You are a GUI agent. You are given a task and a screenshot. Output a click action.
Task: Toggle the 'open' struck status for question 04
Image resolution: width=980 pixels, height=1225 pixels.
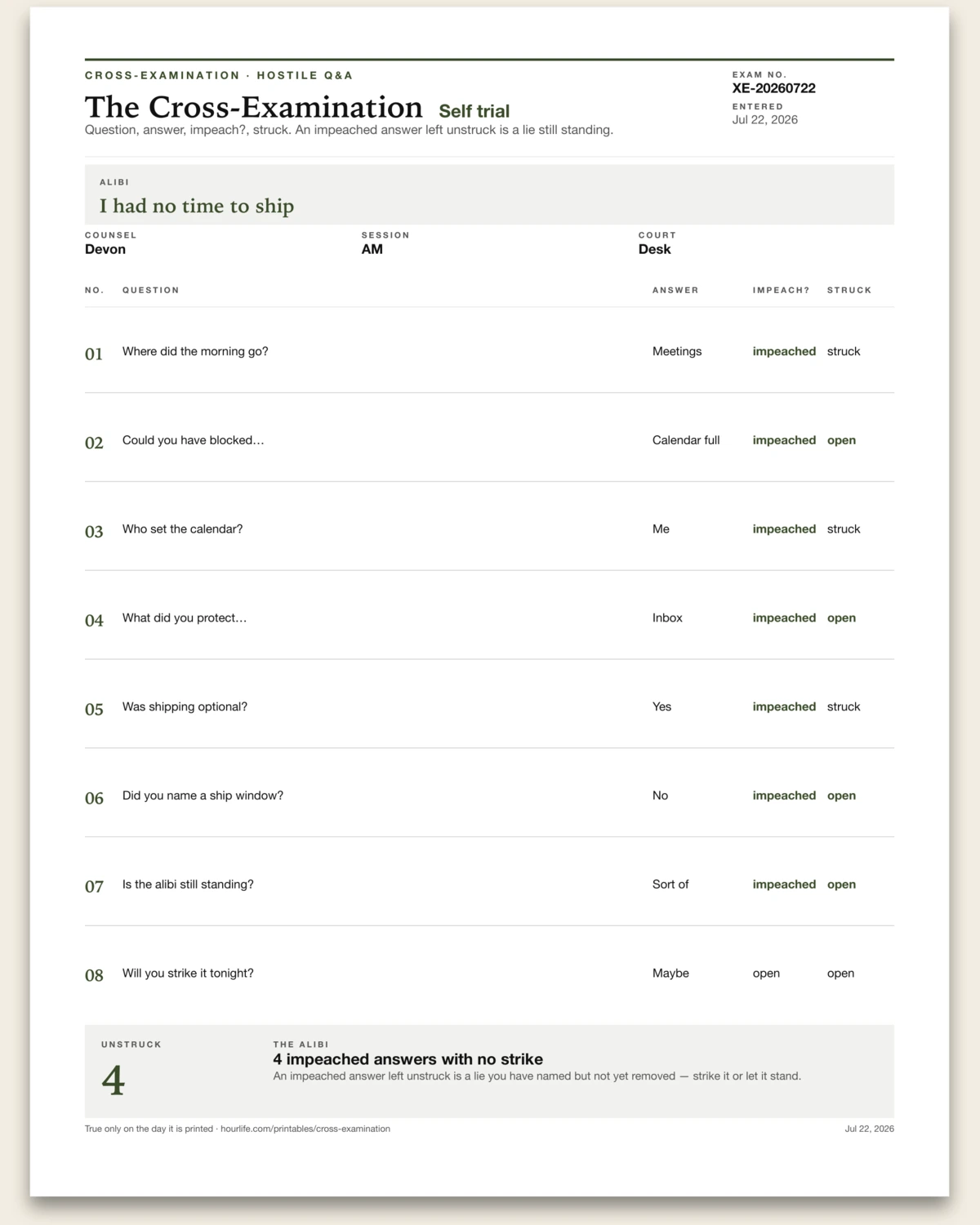coord(841,618)
